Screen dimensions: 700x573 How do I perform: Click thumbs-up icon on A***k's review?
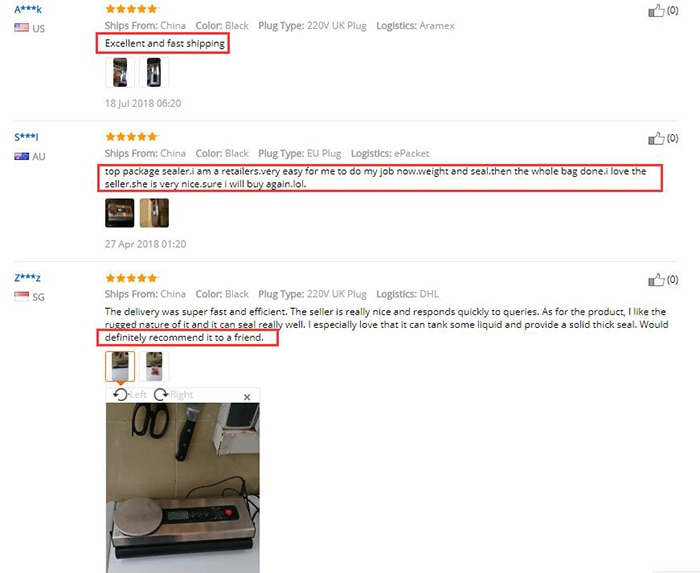click(x=656, y=11)
